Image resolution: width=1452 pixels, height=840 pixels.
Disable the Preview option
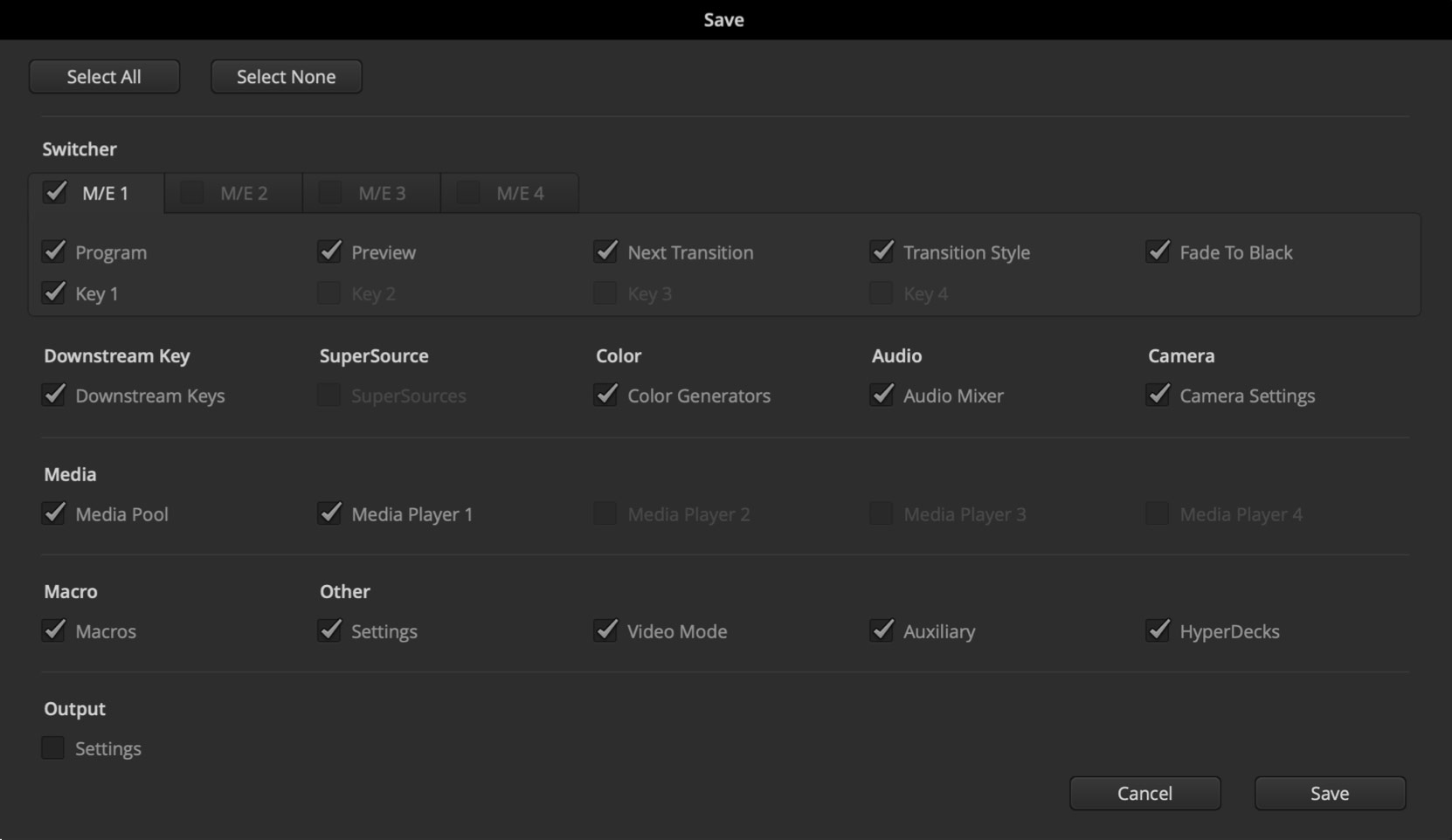pos(329,251)
